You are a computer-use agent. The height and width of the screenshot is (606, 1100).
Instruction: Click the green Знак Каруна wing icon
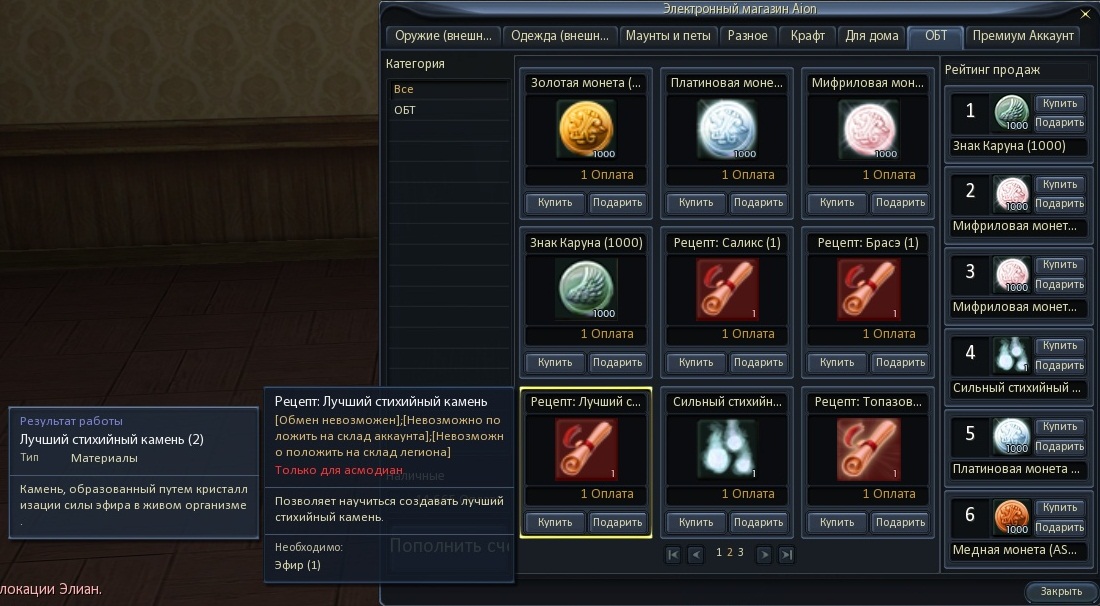(586, 289)
